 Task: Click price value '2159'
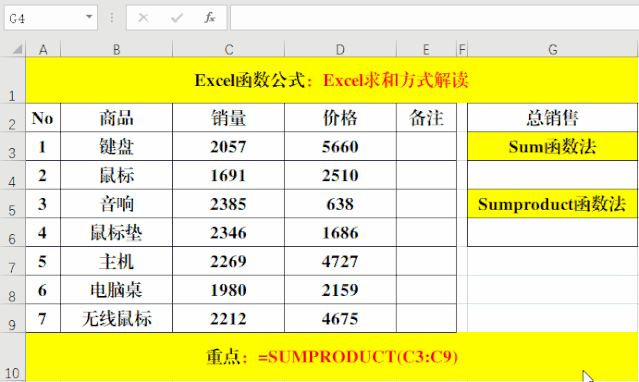(340, 289)
